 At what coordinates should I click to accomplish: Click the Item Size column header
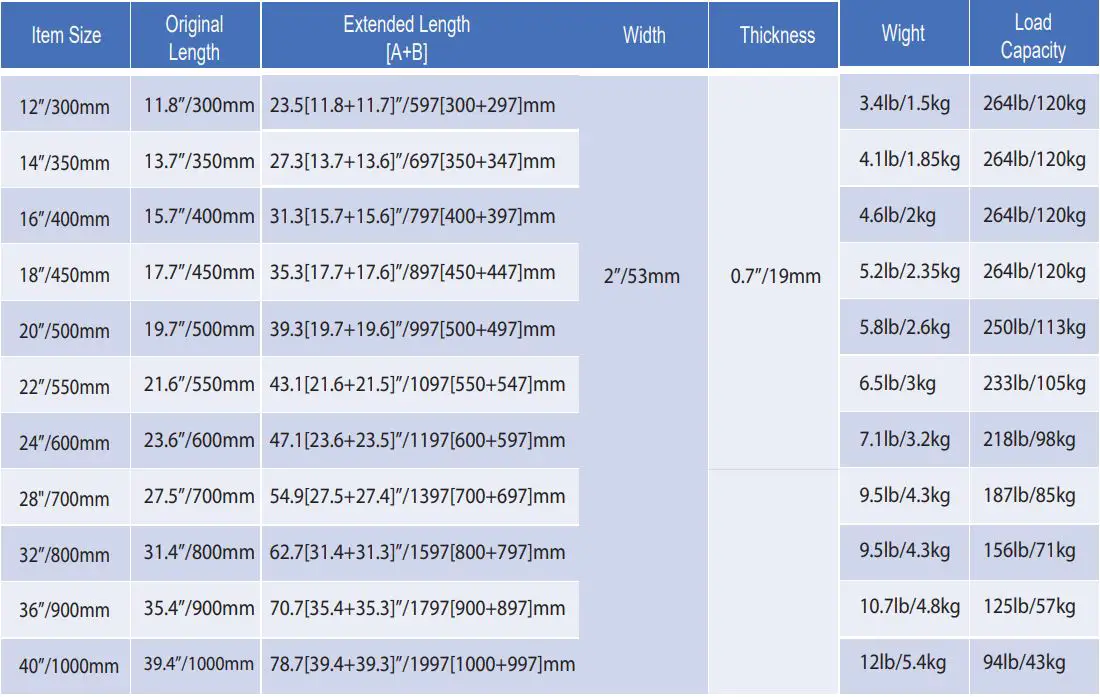66,36
